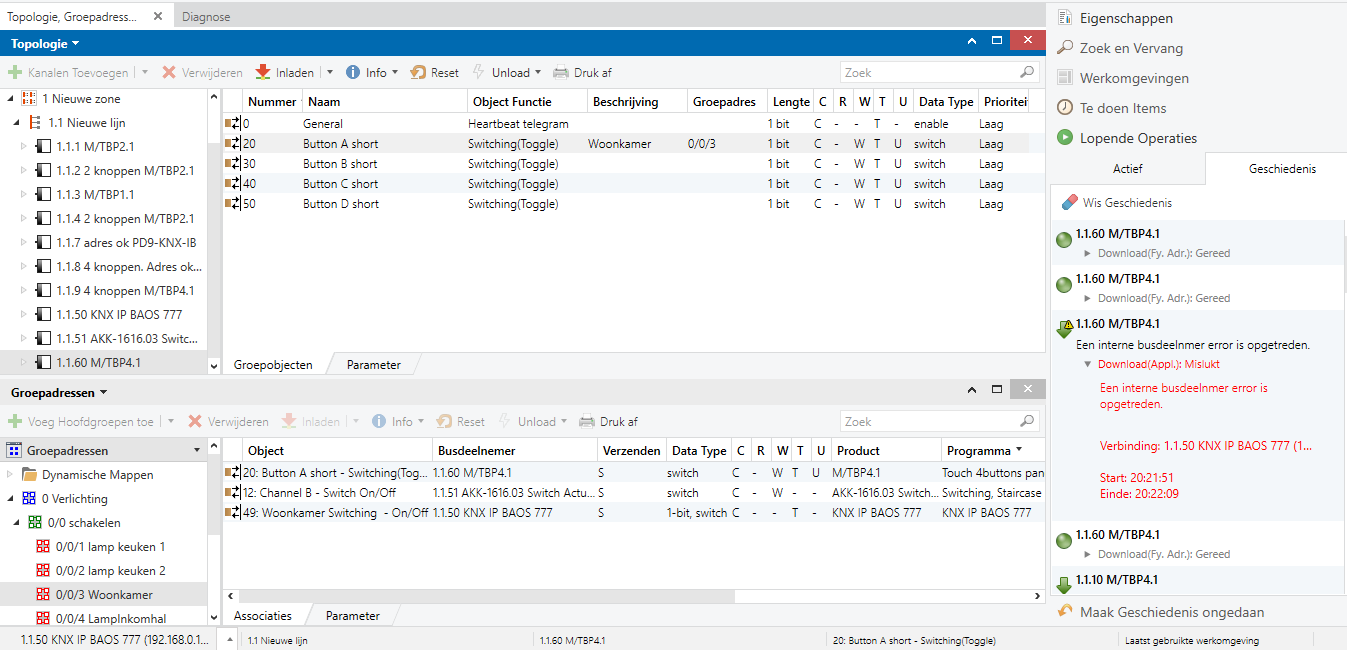Click Wis Geschiedenis eraser button

(1116, 203)
